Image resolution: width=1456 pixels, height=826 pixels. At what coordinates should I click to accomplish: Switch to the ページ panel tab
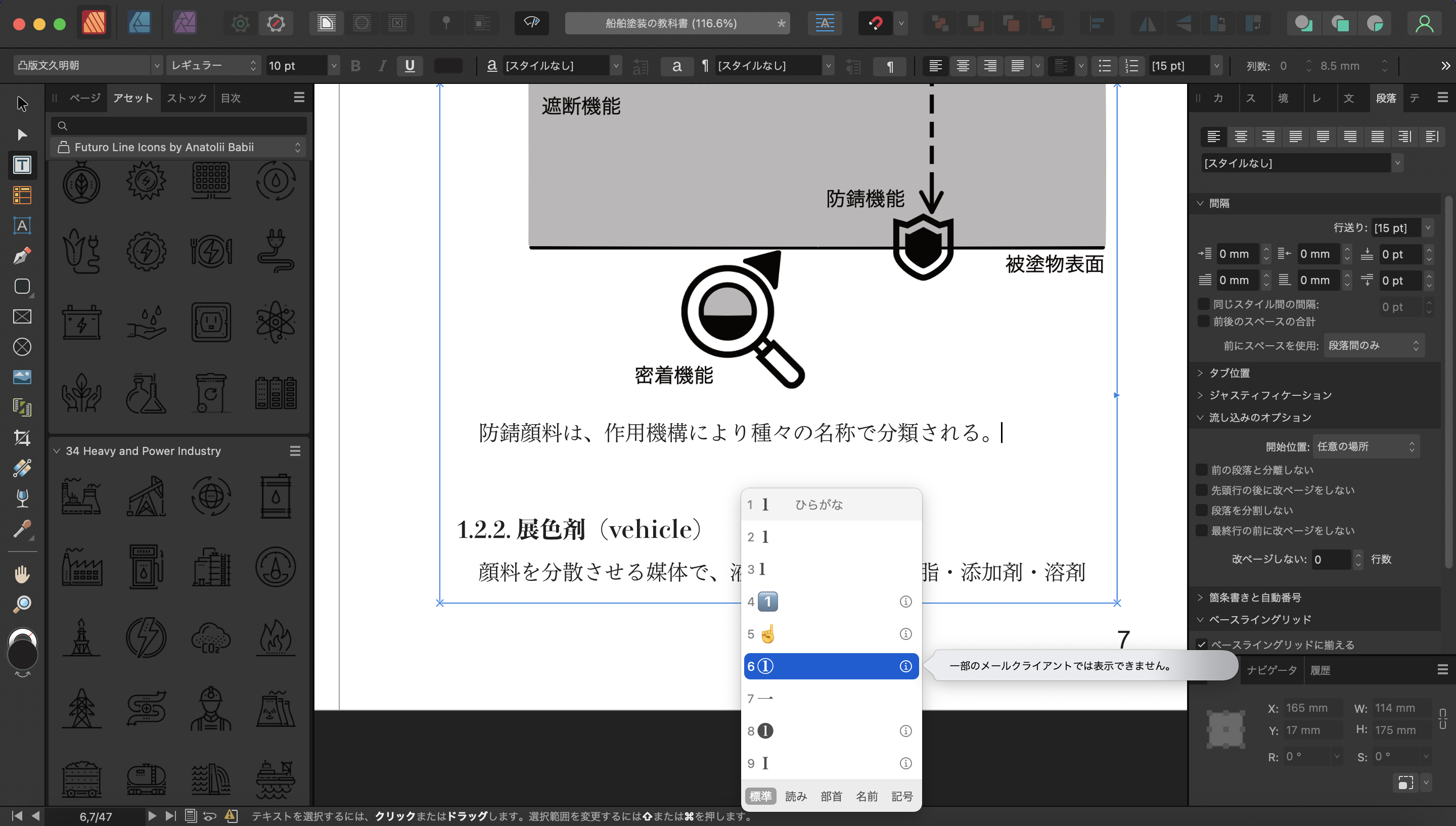pos(85,98)
